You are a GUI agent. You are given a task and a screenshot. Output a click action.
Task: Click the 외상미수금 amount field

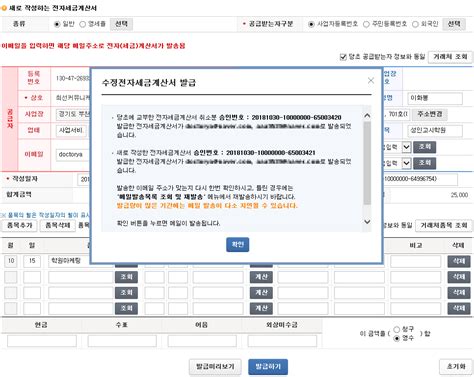[282, 341]
